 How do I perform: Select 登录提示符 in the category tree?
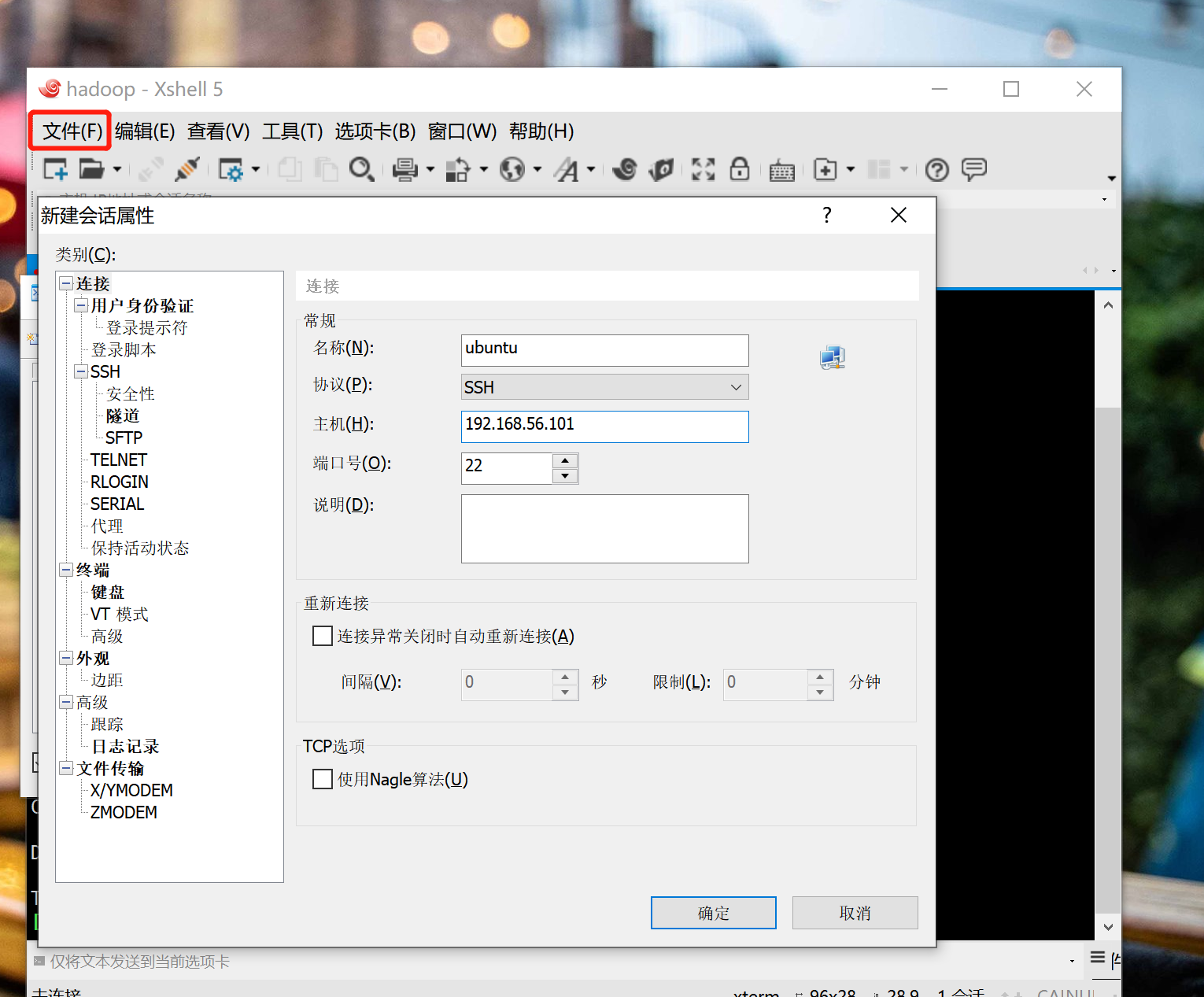point(147,327)
